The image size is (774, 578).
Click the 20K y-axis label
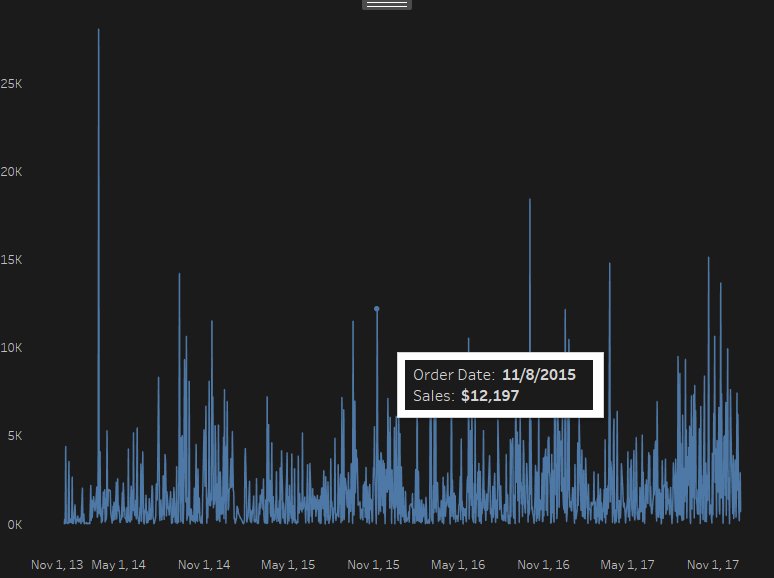[x=11, y=172]
